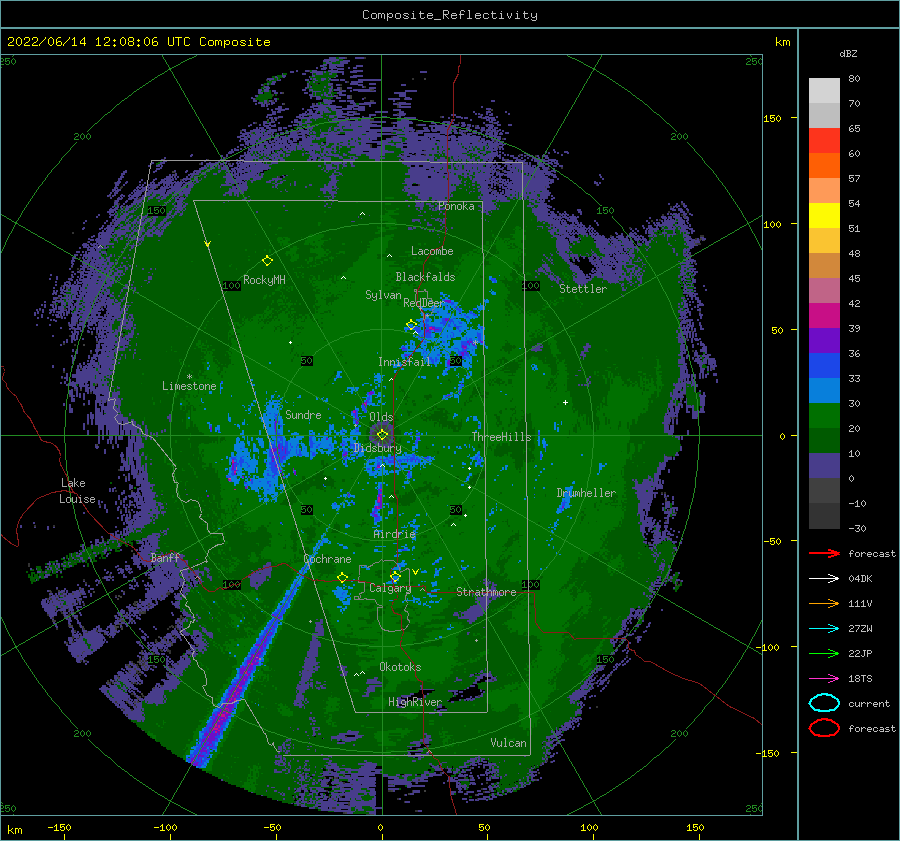The width and height of the screenshot is (900, 841).
Task: Click the yellow diamond marker by RedDeer
Action: tap(411, 325)
